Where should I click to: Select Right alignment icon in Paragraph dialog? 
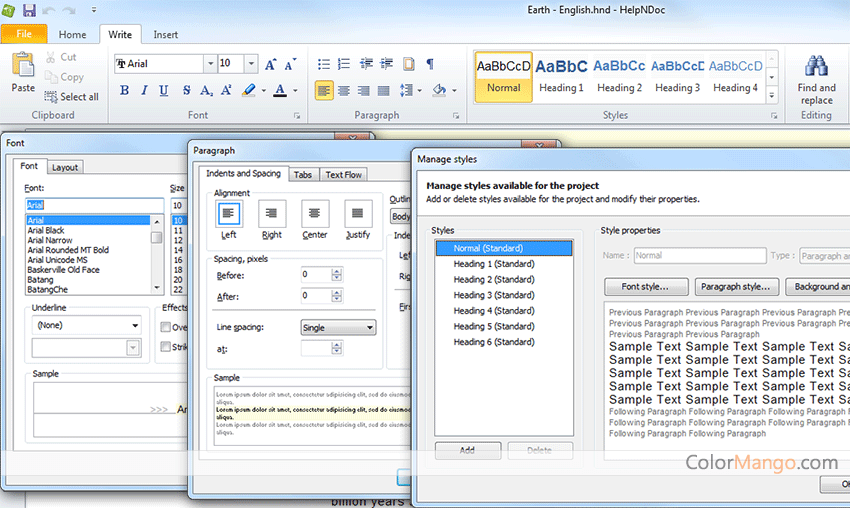tap(272, 213)
